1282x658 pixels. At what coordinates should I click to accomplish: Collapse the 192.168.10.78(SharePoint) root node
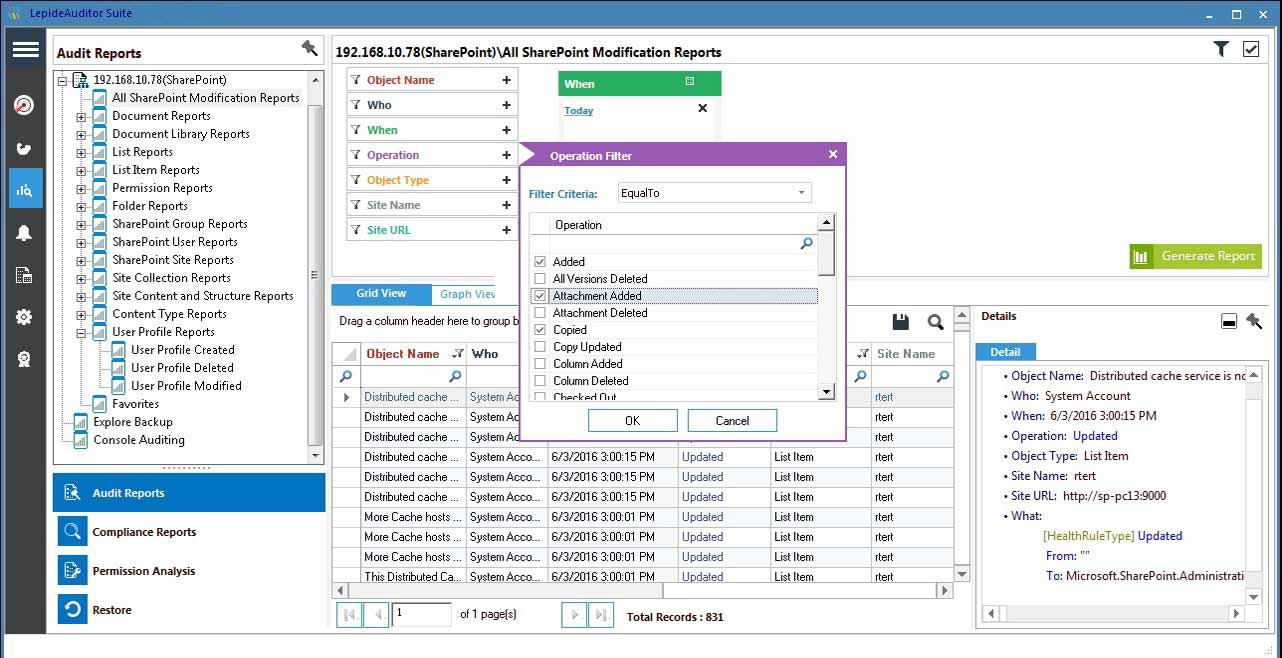[x=62, y=80]
